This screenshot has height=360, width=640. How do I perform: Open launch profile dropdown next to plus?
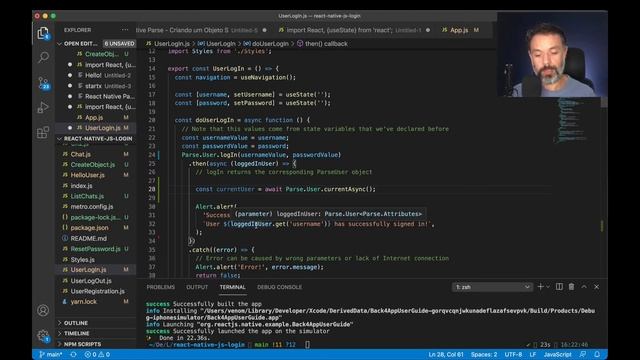click(548, 287)
